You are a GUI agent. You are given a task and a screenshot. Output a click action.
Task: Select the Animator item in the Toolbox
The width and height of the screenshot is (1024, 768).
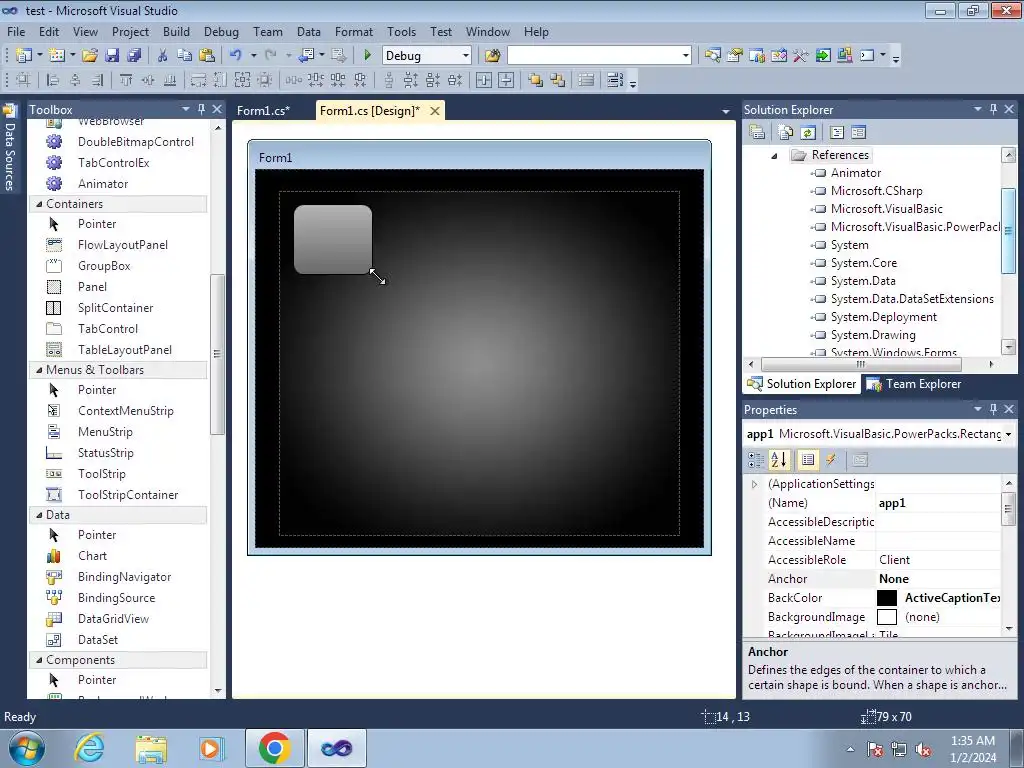[x=103, y=184]
